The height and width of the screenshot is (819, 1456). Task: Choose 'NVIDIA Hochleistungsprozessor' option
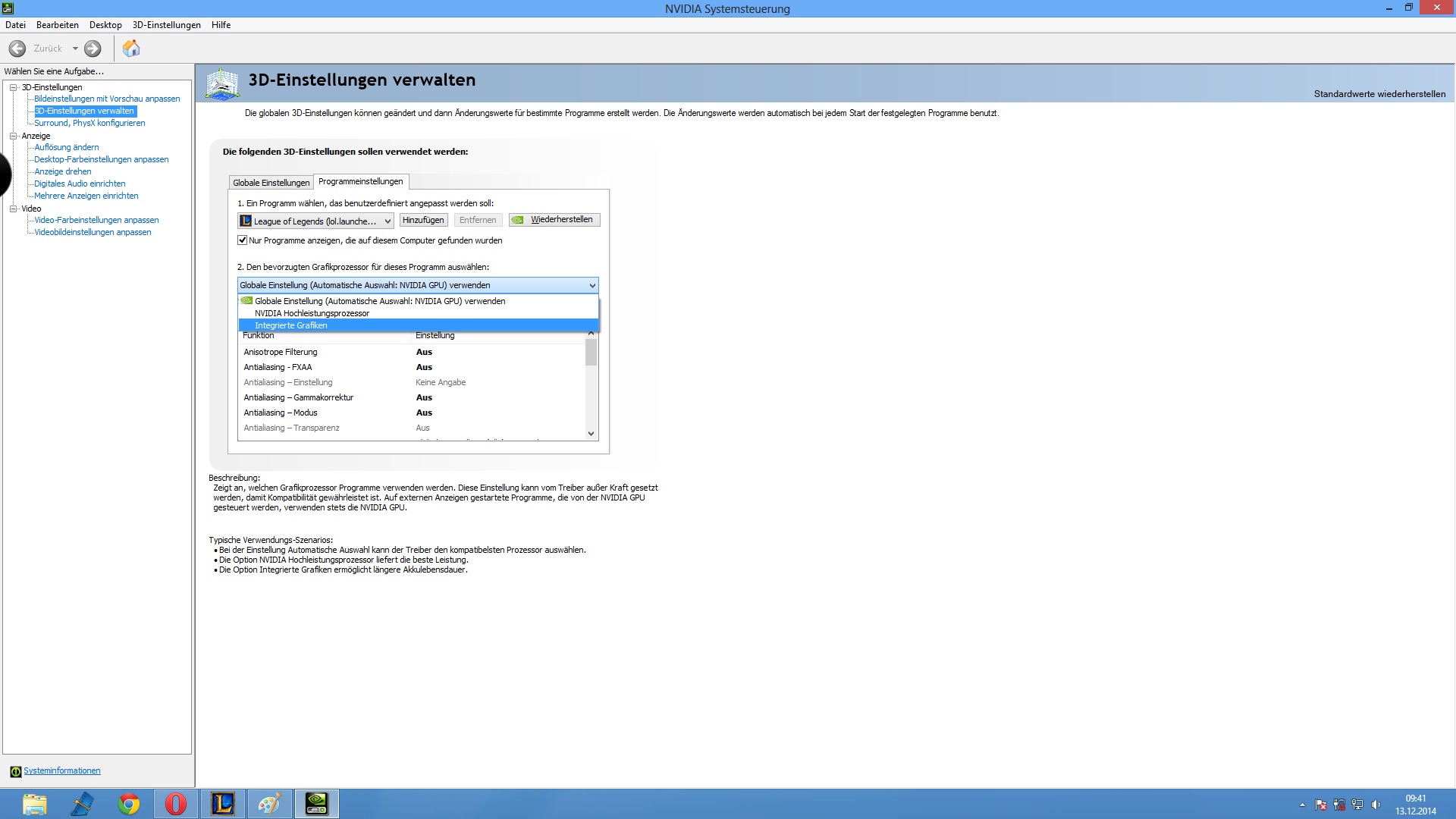[312, 313]
